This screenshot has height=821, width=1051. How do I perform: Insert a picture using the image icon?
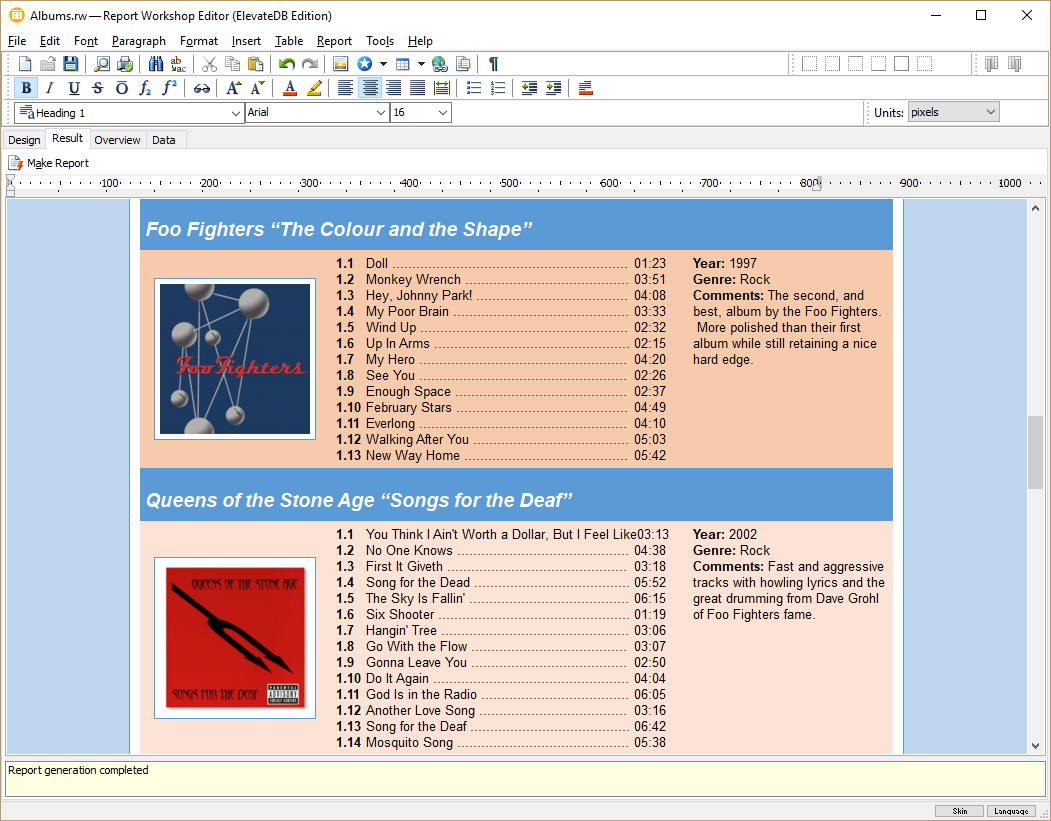tap(341, 64)
